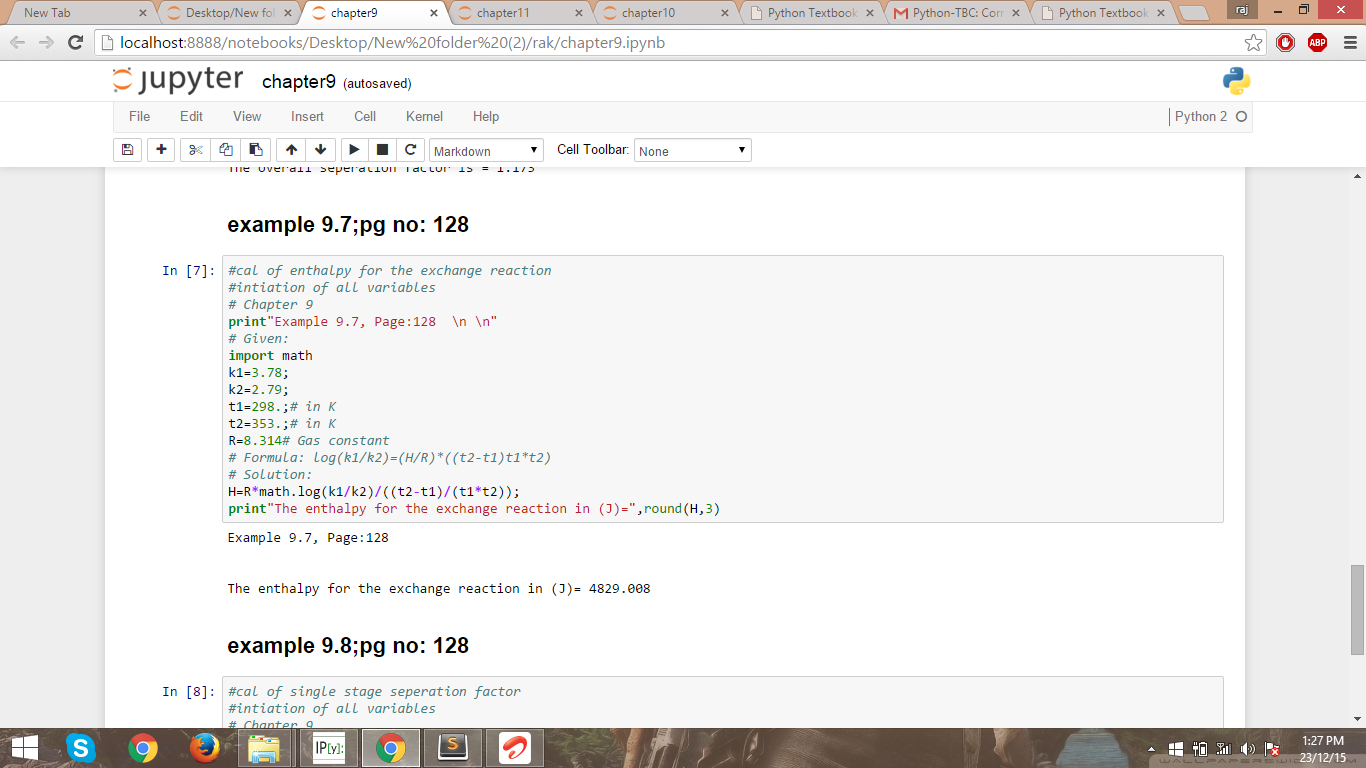Image resolution: width=1366 pixels, height=768 pixels.
Task: Click the Python logo in the notebook header
Action: [1237, 81]
